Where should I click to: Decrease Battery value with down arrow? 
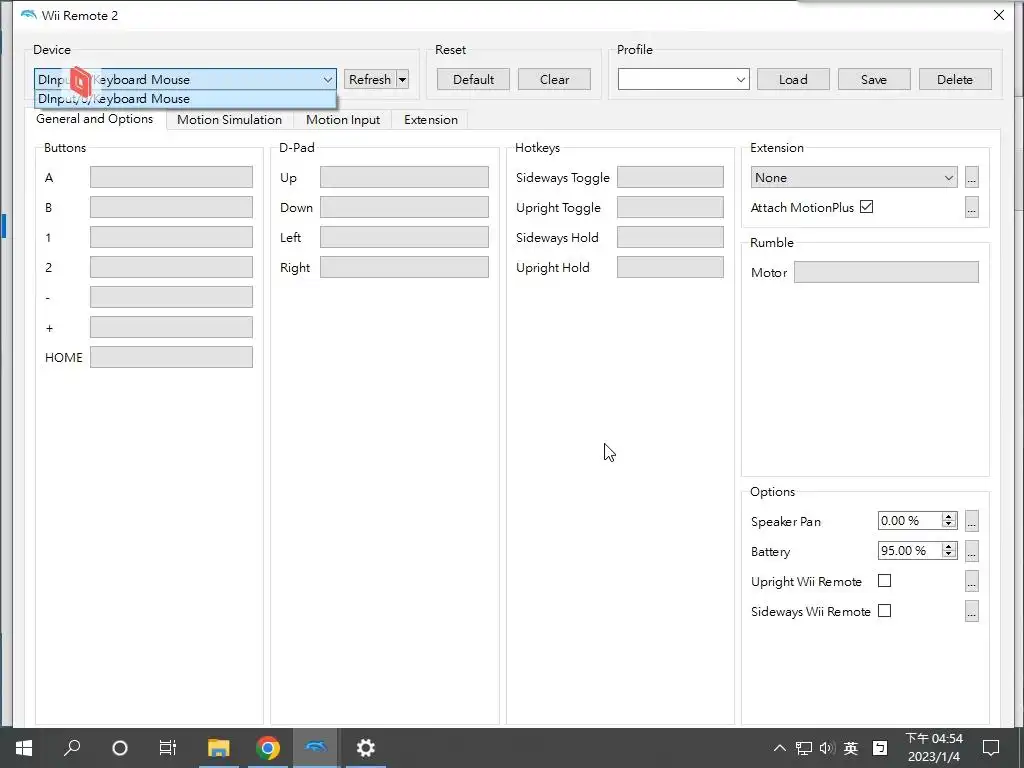click(x=949, y=554)
